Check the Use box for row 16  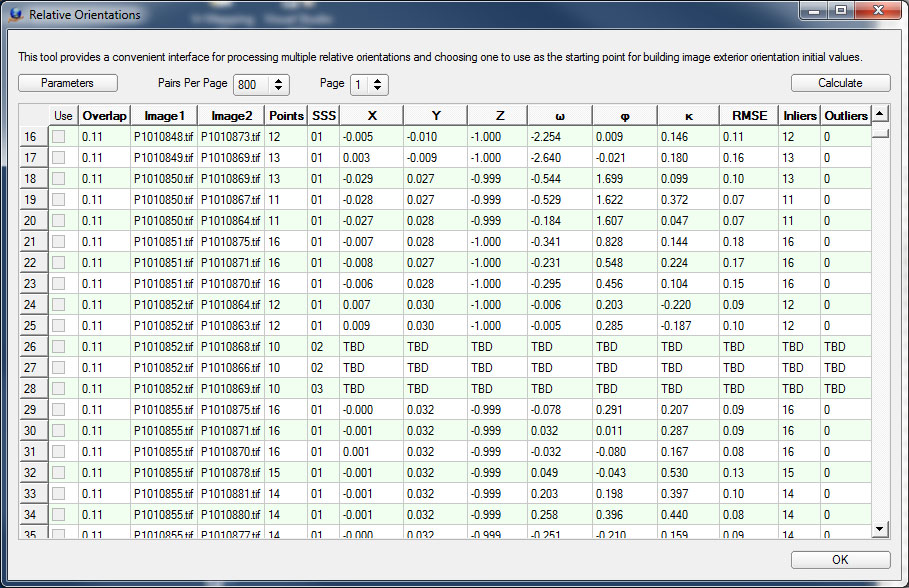(x=59, y=137)
